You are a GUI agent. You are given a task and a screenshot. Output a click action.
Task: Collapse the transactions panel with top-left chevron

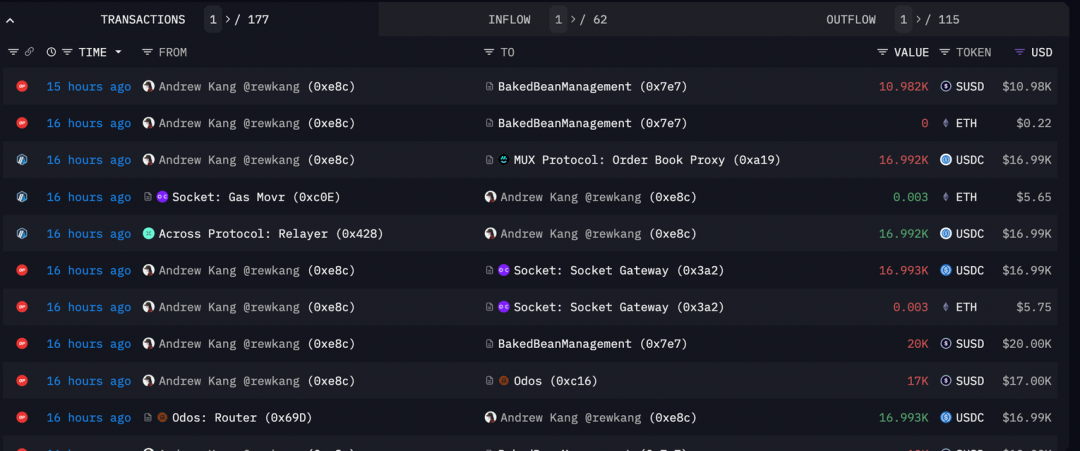(x=10, y=20)
